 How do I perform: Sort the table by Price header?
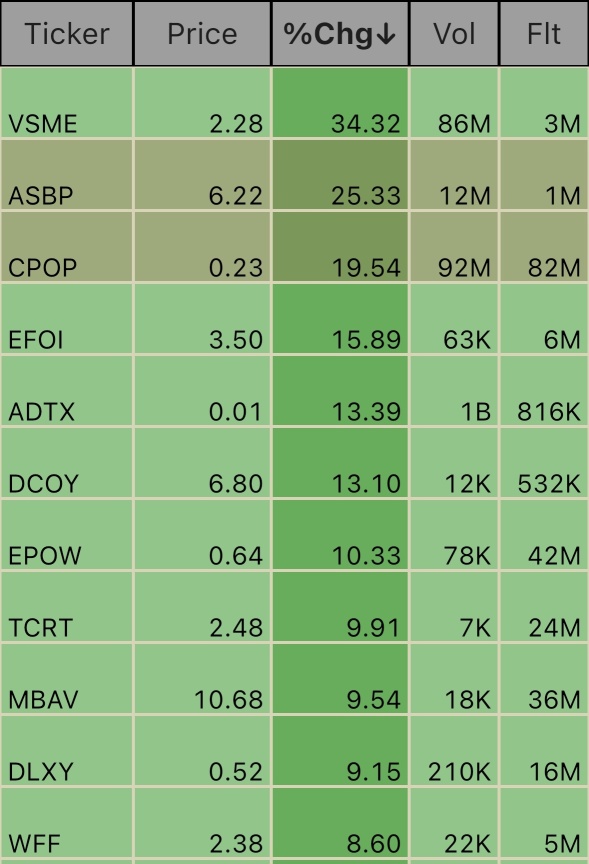[202, 34]
